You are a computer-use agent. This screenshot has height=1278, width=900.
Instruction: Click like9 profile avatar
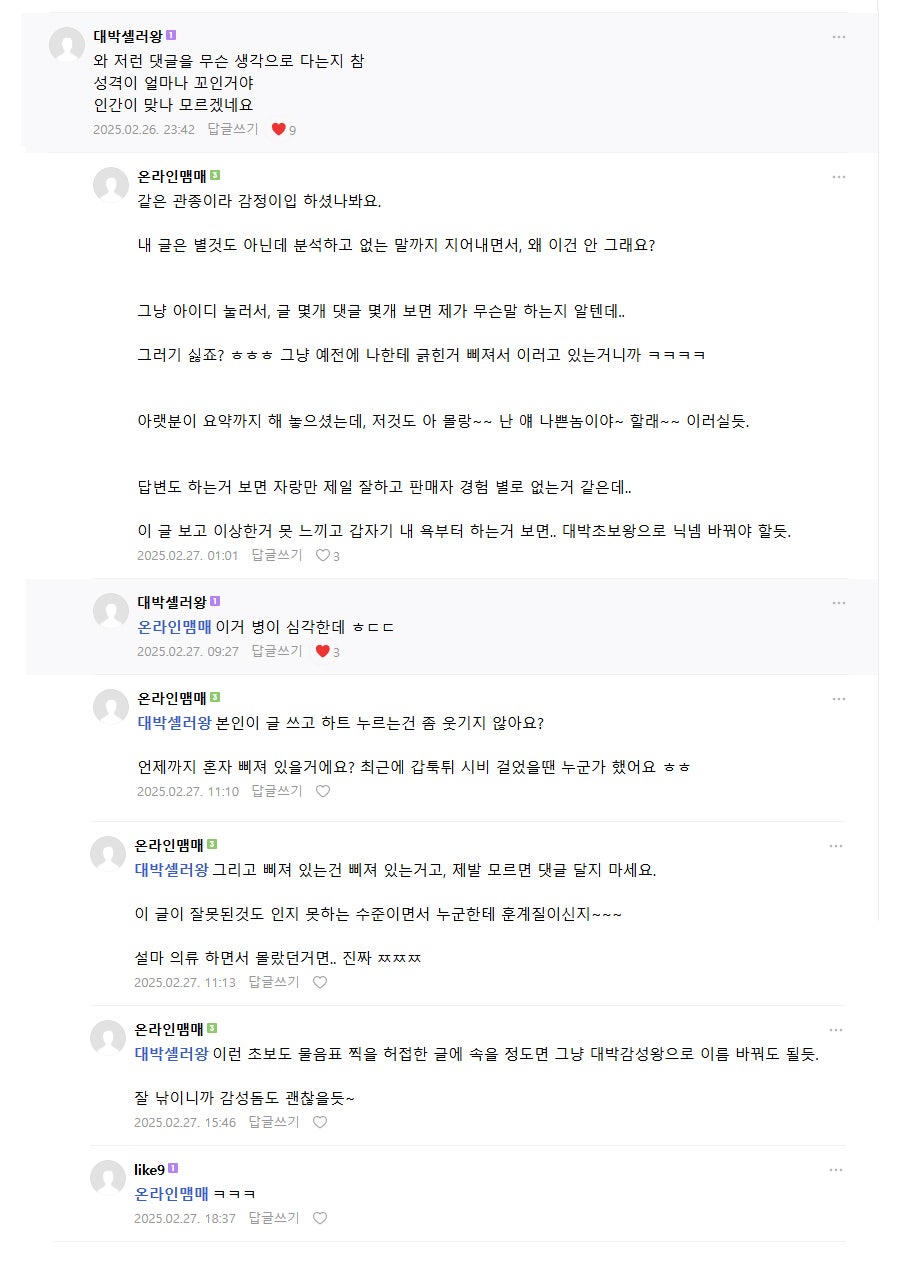tap(108, 1178)
